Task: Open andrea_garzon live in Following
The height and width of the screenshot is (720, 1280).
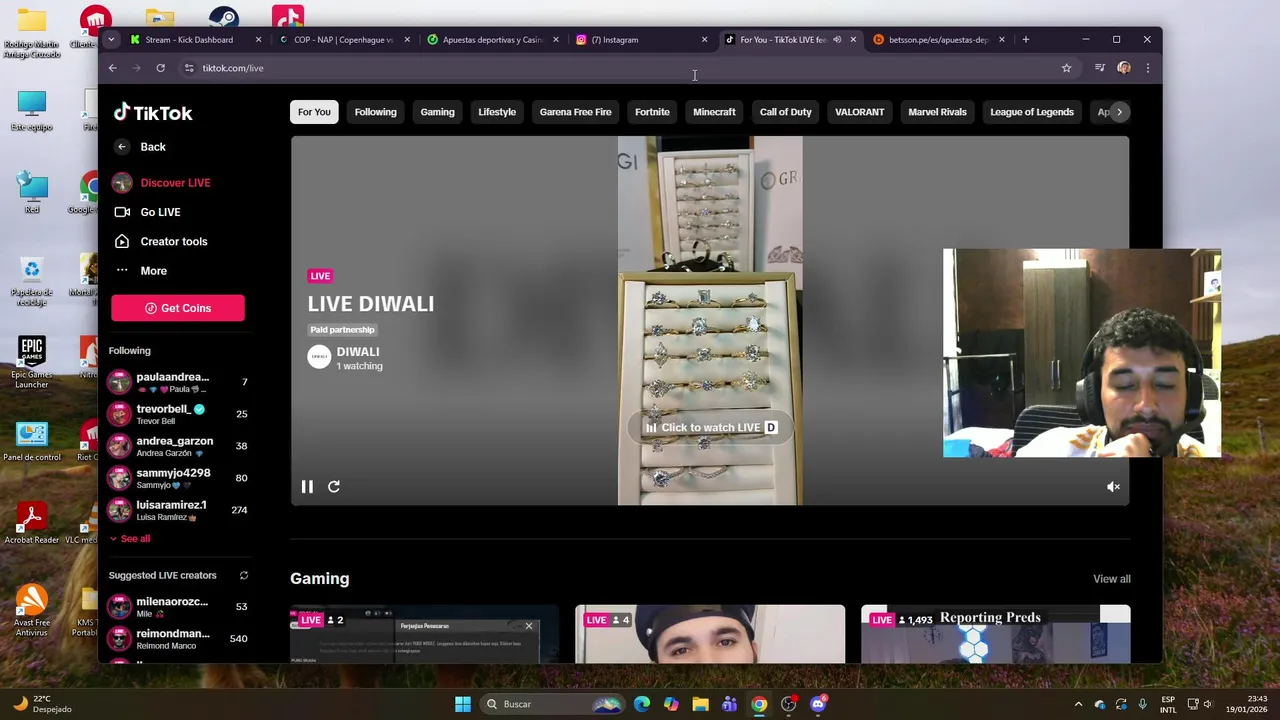Action: click(x=178, y=446)
